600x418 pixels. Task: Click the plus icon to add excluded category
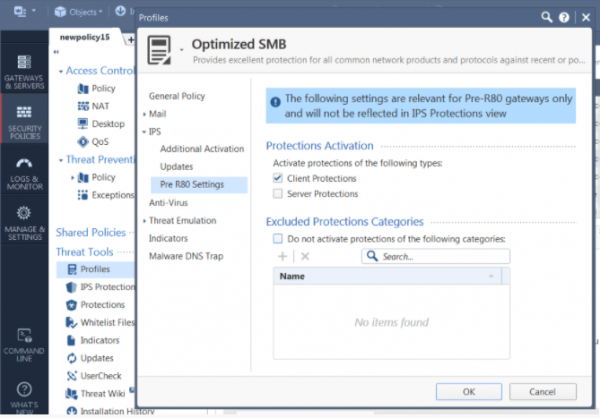click(x=282, y=257)
